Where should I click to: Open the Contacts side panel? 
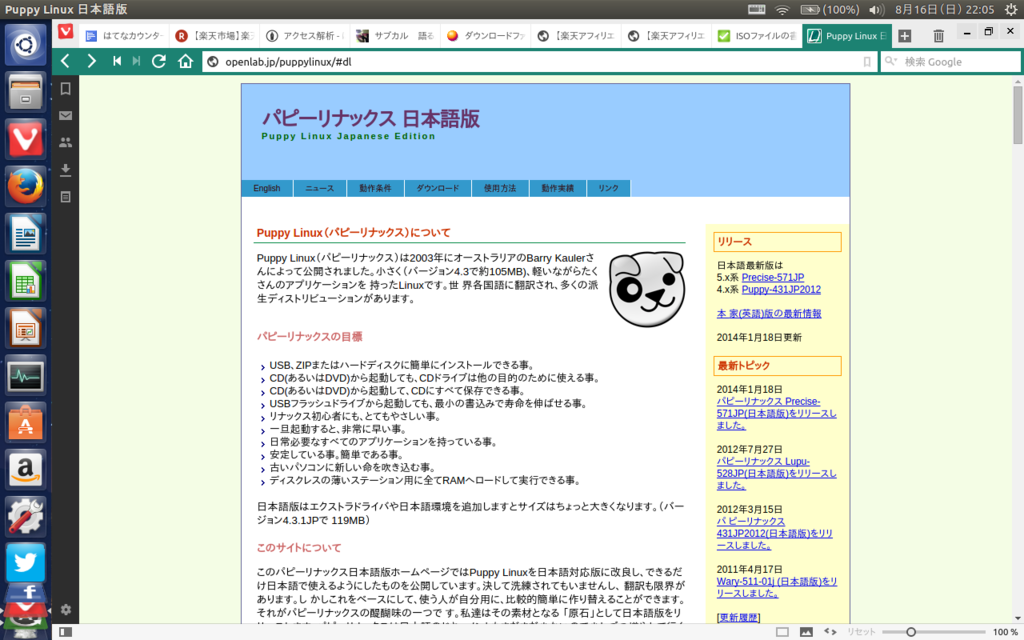point(65,142)
